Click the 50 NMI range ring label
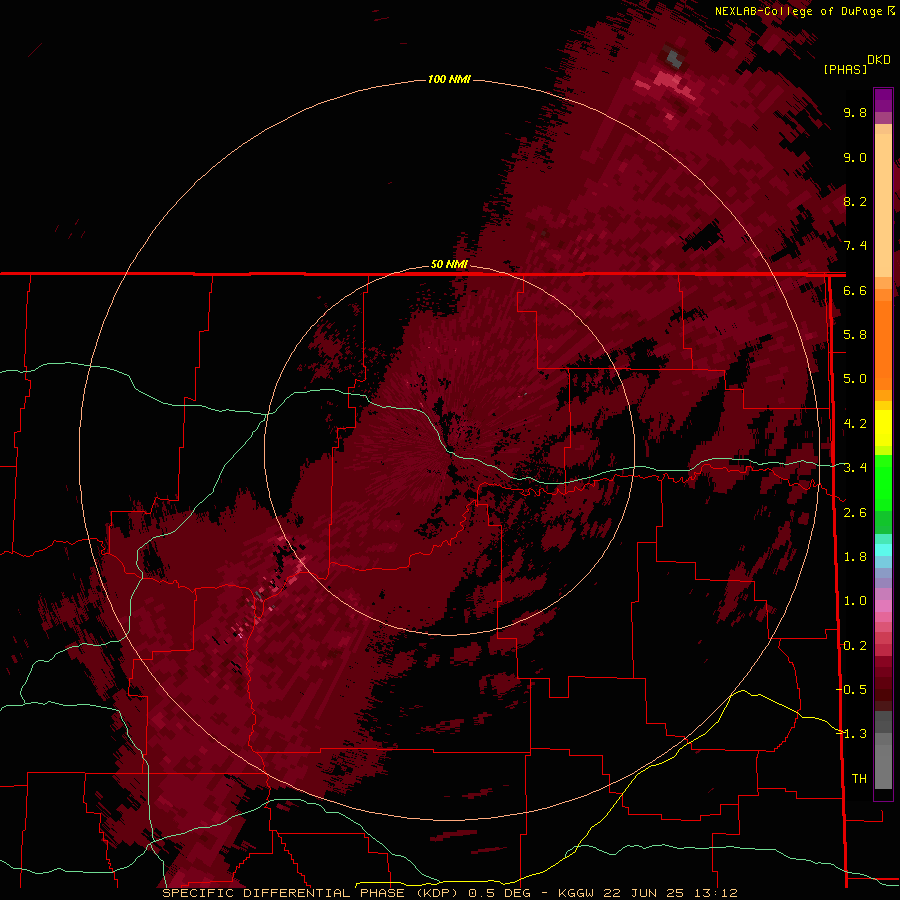Viewport: 900px width, 900px height. pyautogui.click(x=449, y=264)
